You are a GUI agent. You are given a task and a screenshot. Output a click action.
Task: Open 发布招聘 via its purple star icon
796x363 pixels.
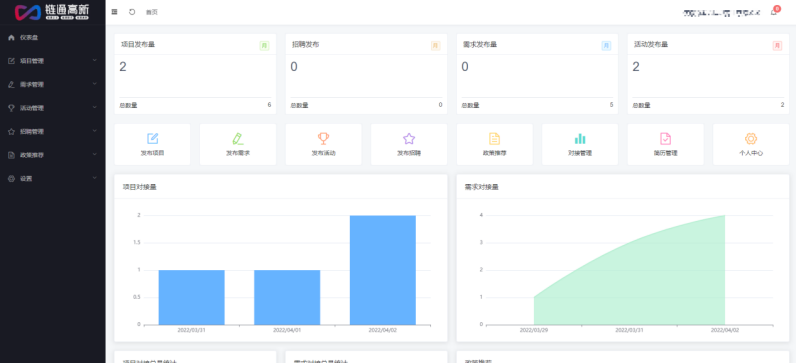(409, 138)
